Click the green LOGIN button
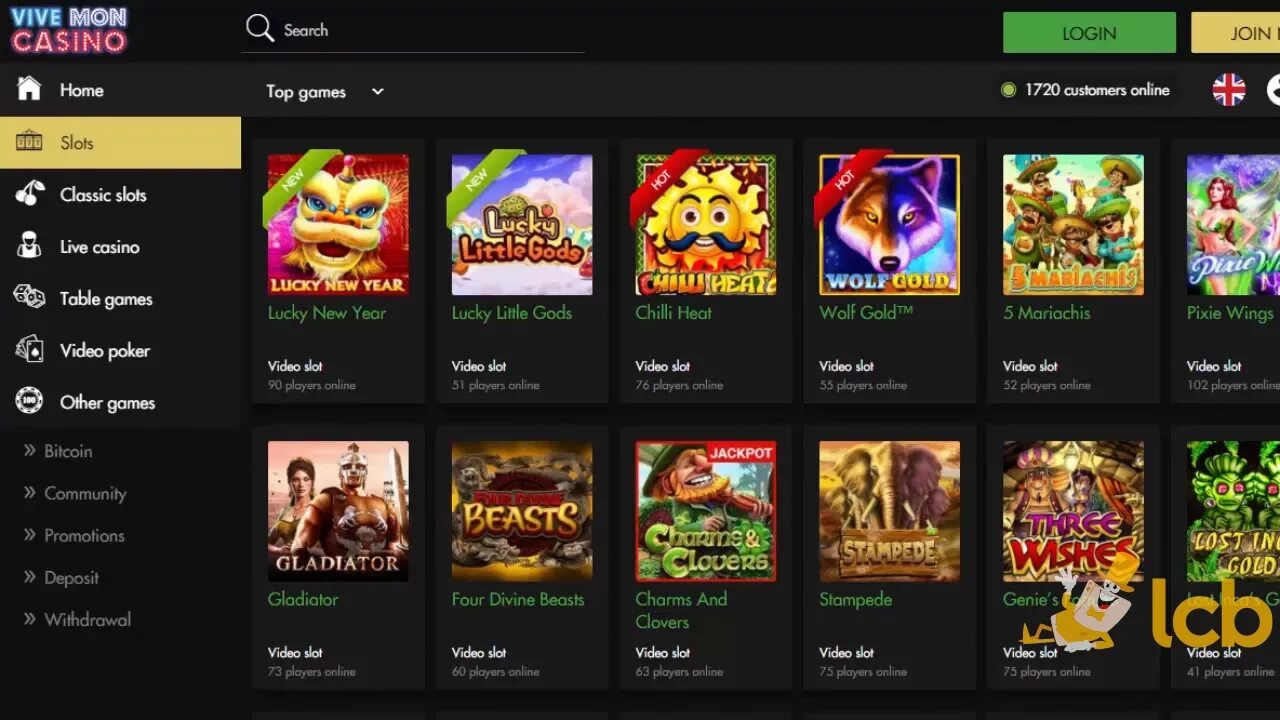Screen dimensions: 1280x720 pos(1089,33)
